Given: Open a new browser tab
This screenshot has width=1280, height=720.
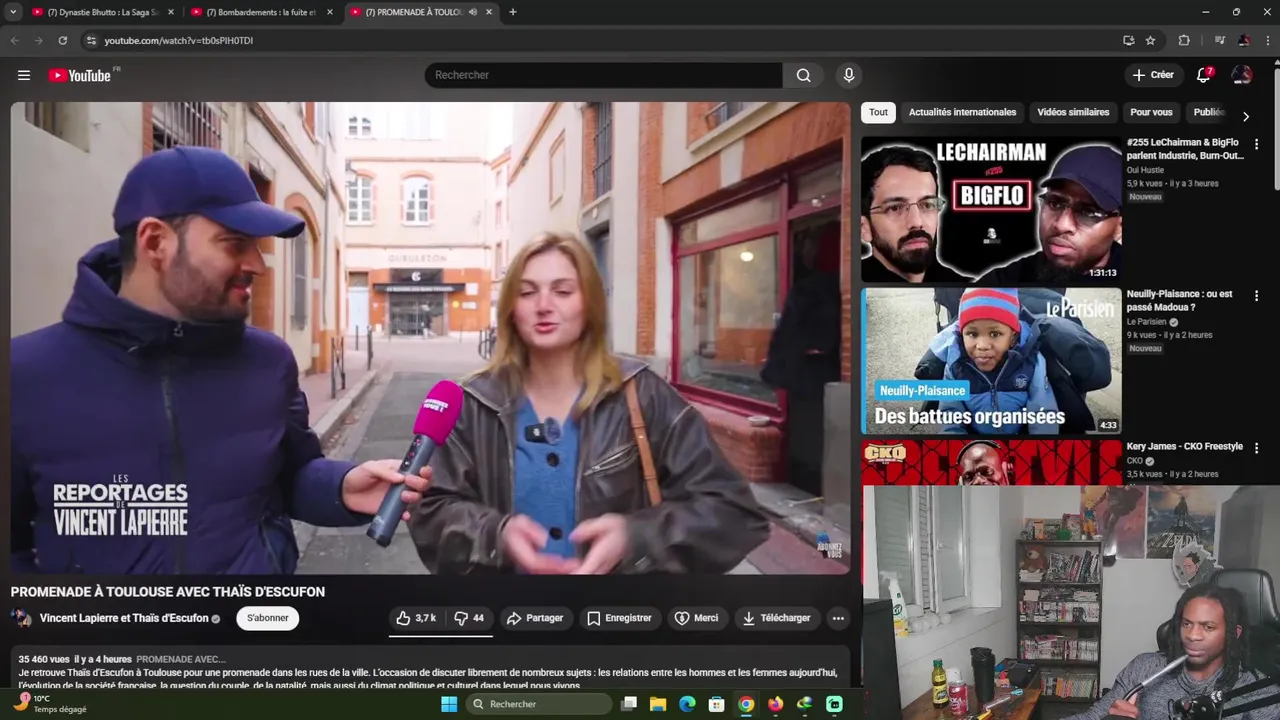Looking at the screenshot, I should 513,12.
